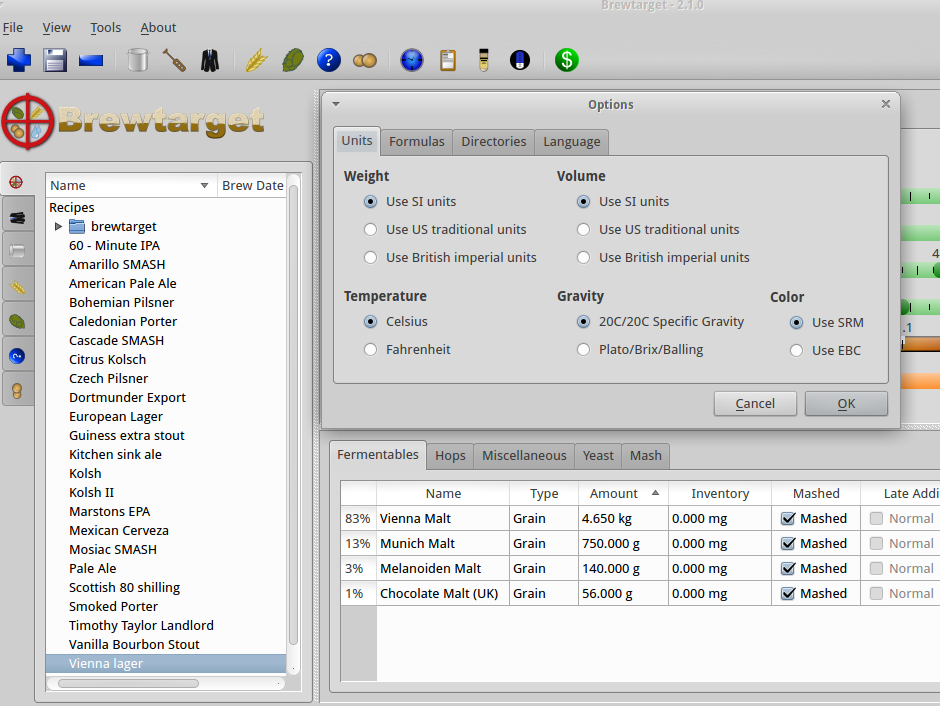This screenshot has width=940, height=706.
Task: Click the Options dialog title dropdown arrow
Action: 336,104
